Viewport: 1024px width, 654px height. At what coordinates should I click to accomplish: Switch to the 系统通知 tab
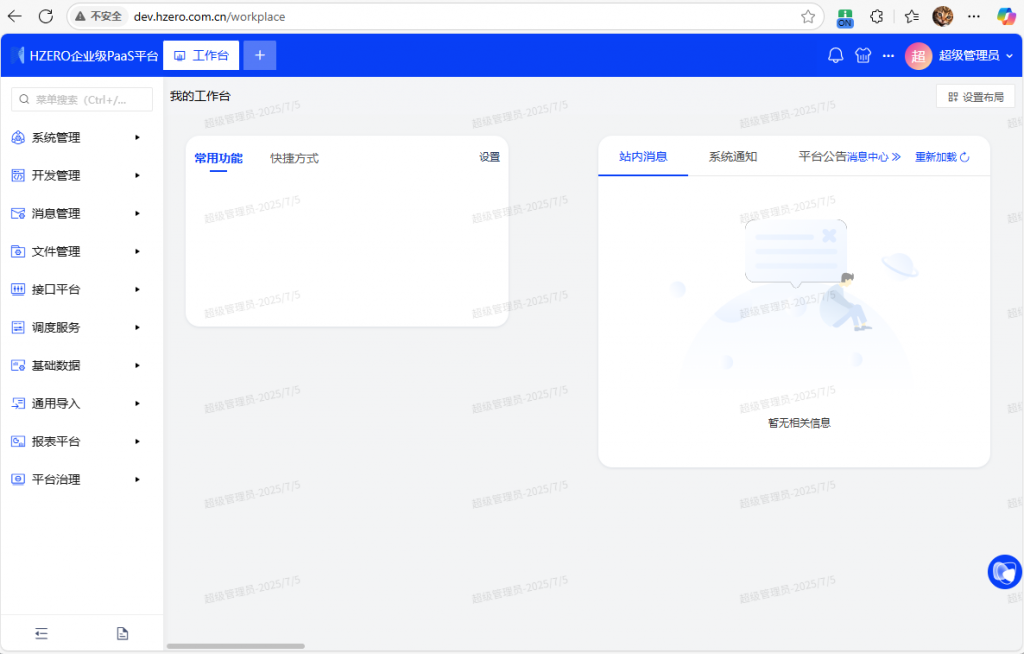click(733, 157)
